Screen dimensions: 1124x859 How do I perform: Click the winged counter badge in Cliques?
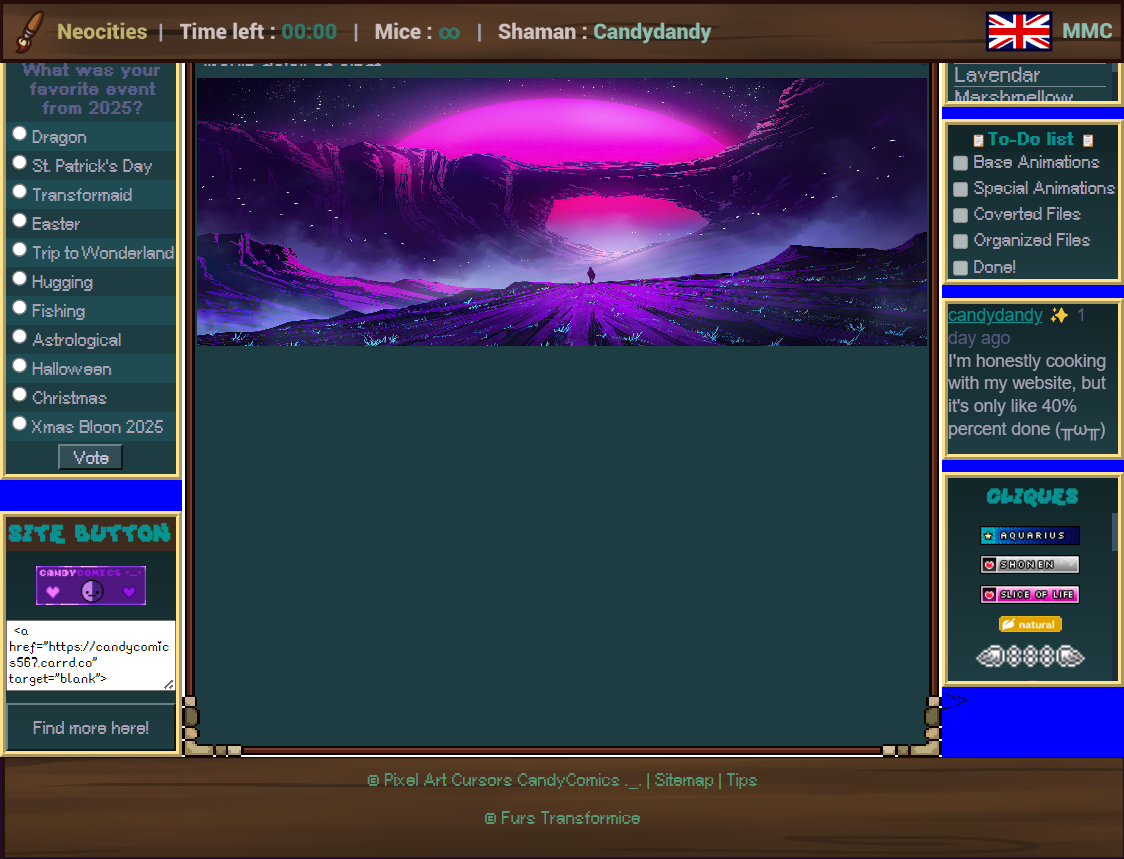pos(1030,656)
